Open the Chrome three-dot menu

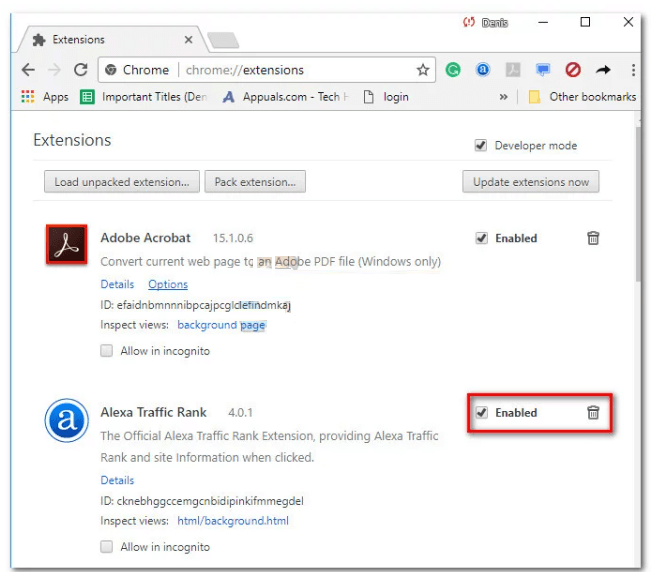[x=633, y=70]
